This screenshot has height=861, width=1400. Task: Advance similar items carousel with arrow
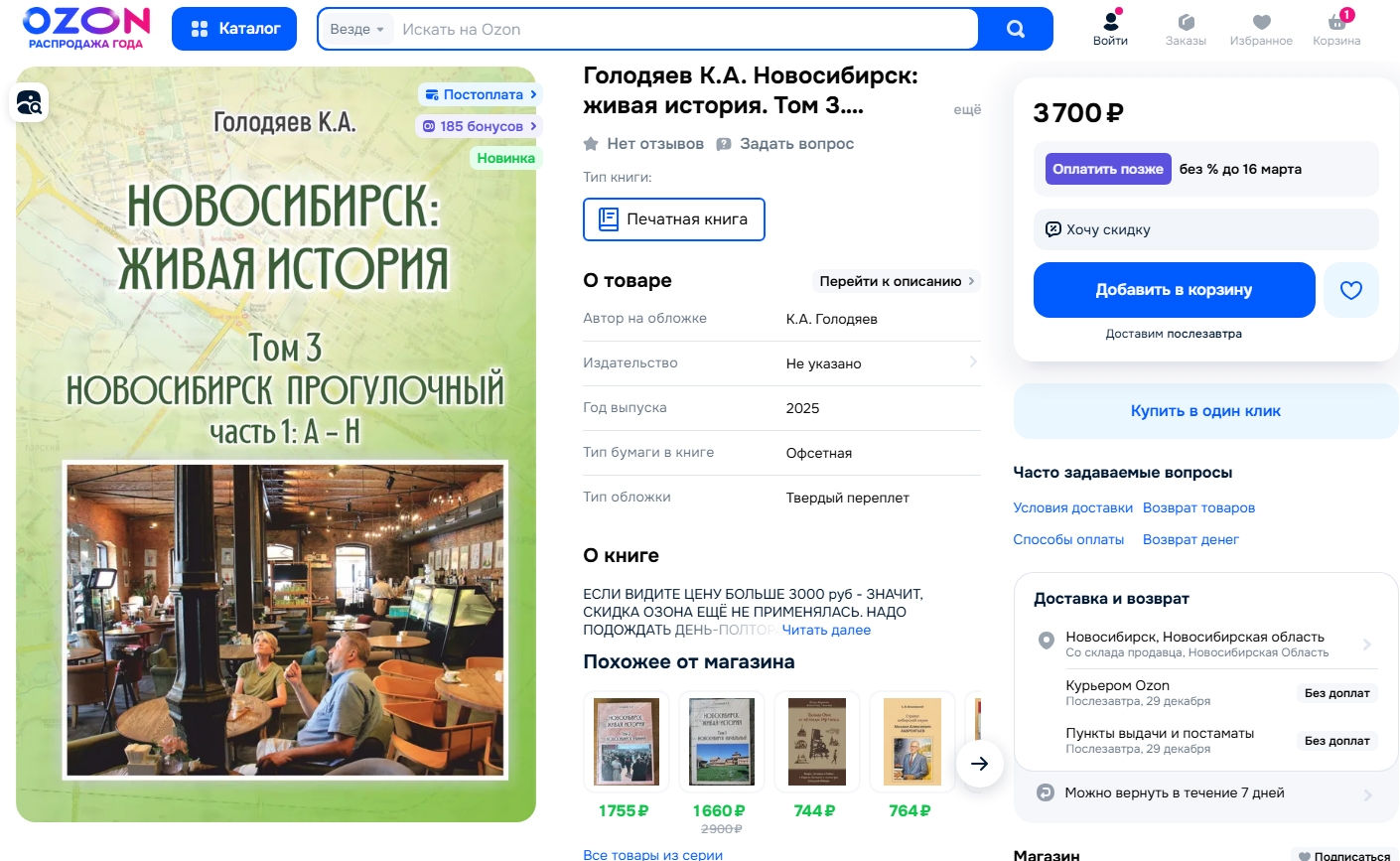coord(980,764)
